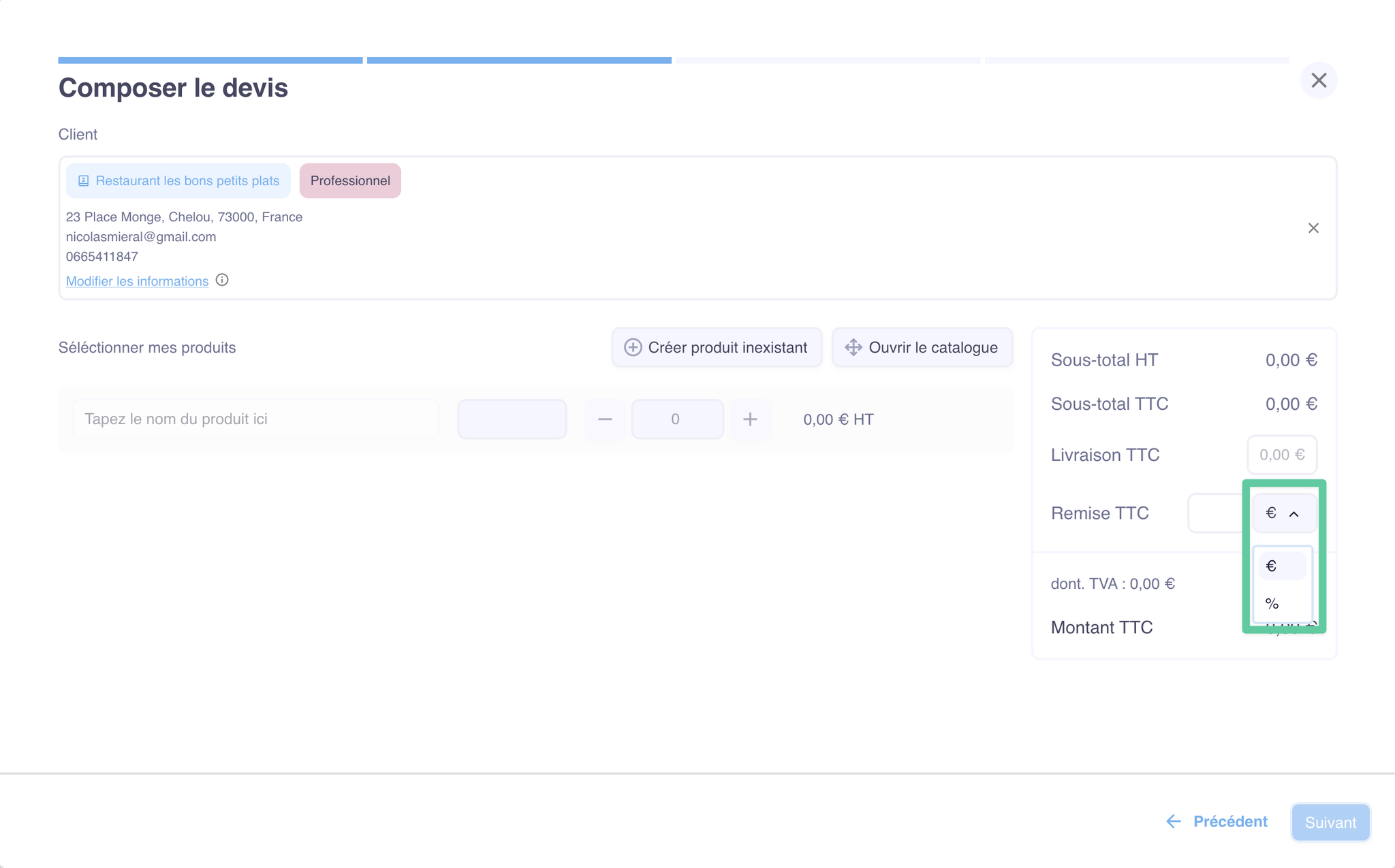Click Créer produit inexistant button

coord(717,347)
